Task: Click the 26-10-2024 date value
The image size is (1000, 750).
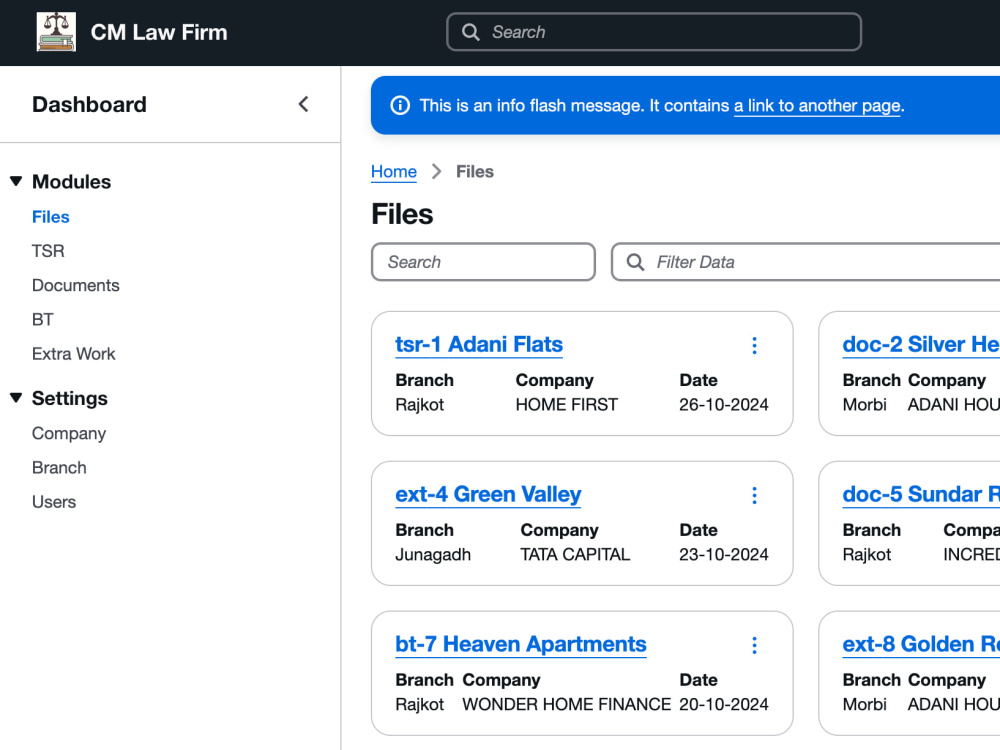Action: click(x=723, y=405)
